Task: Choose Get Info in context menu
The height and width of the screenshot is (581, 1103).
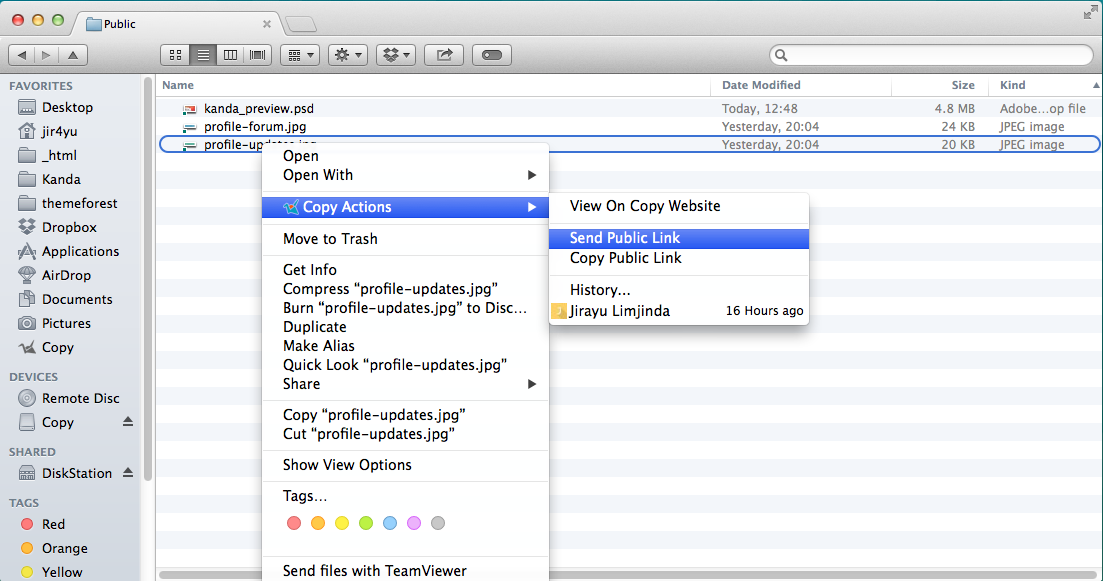Action: pos(405,270)
